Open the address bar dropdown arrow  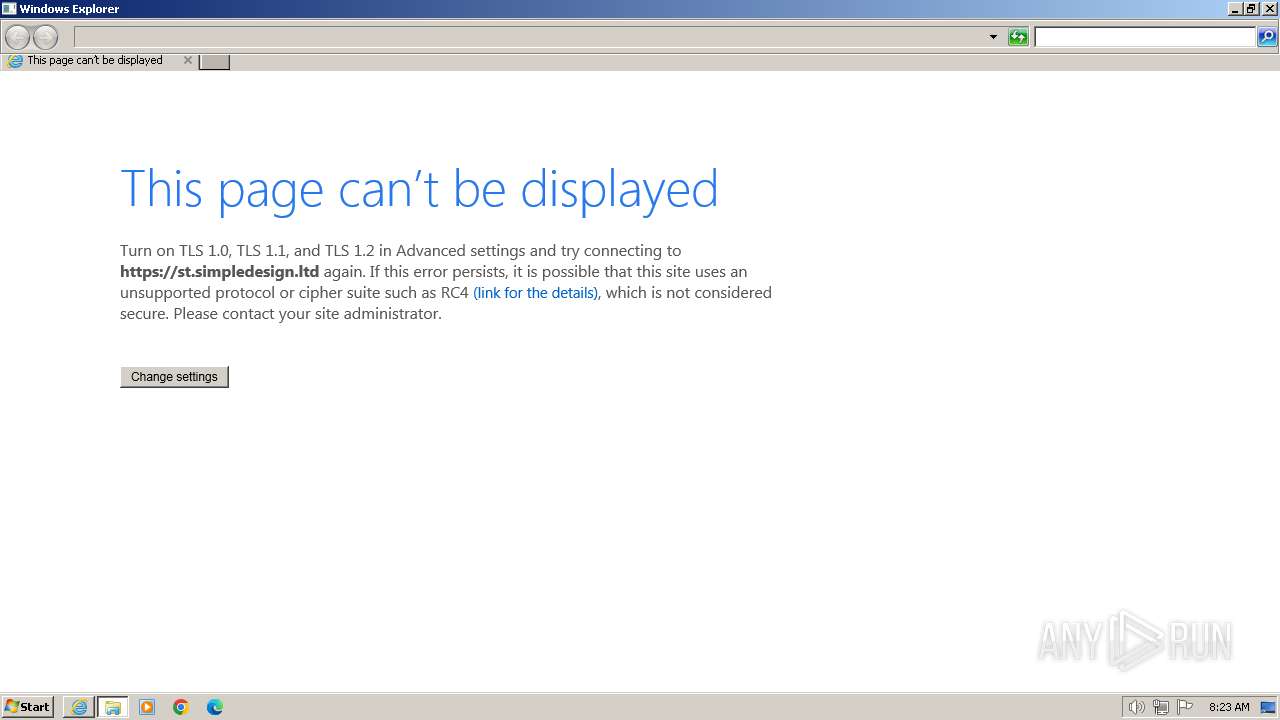993,37
